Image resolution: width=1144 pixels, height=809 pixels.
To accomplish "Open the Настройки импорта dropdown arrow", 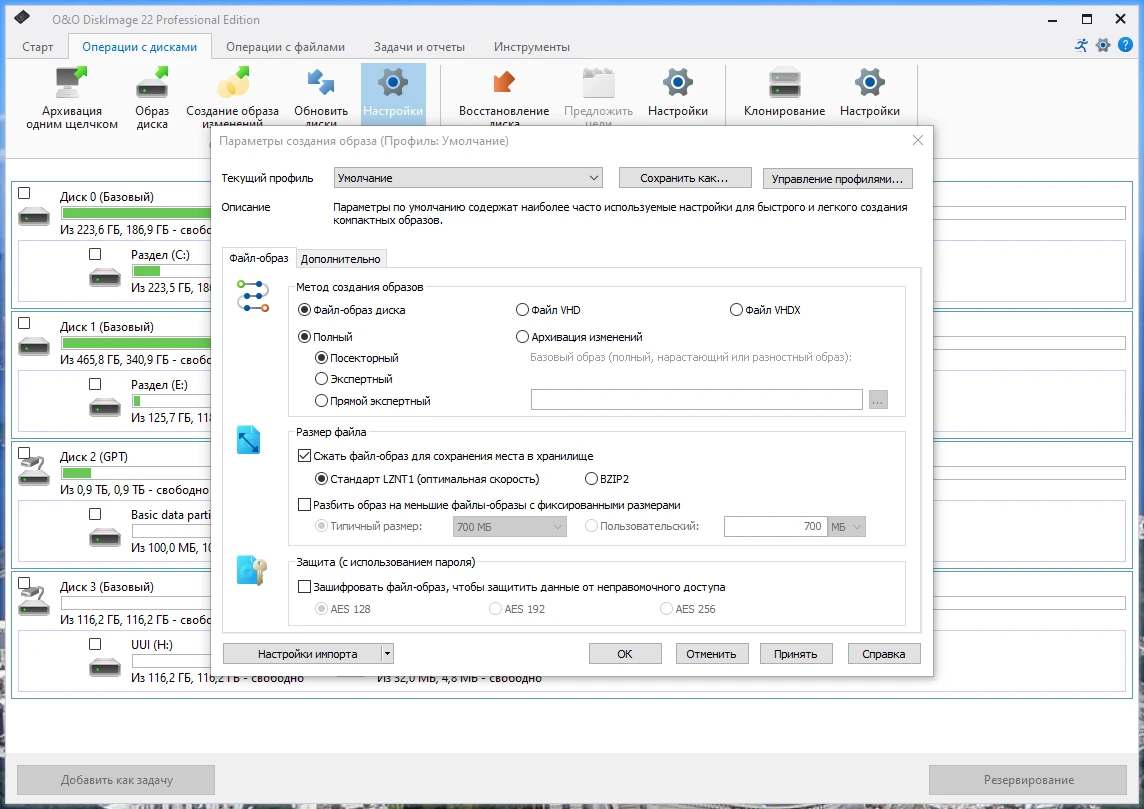I will coord(388,654).
